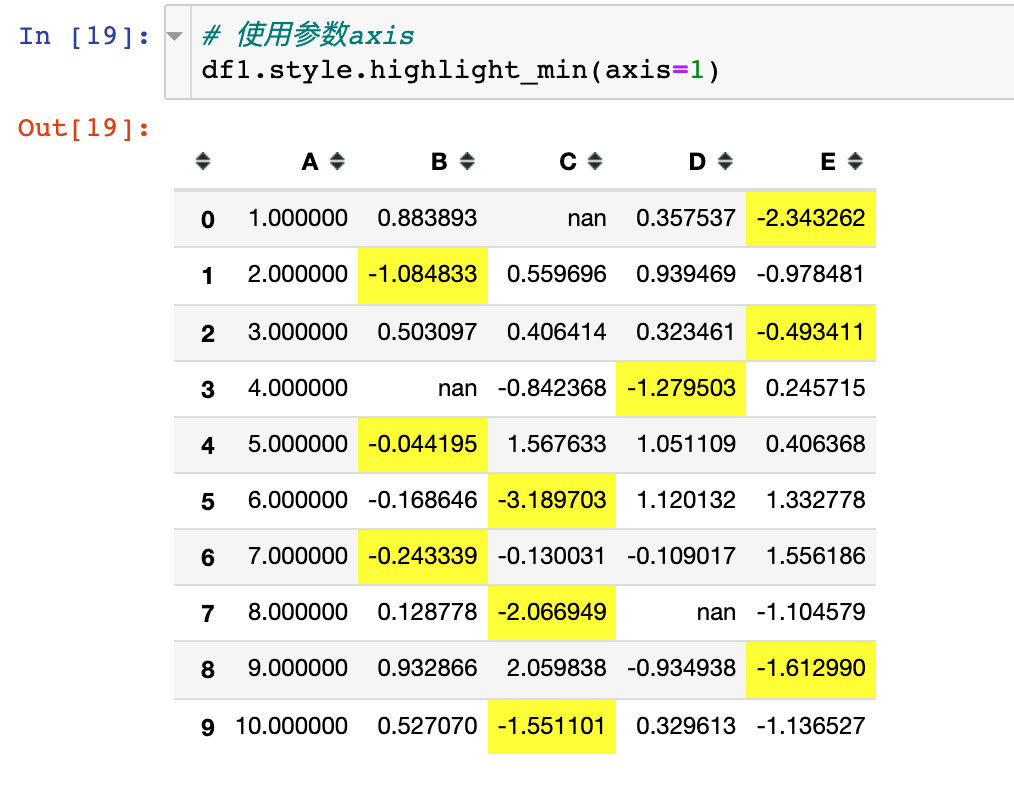Click cell 2.000000 in row 1

tap(298, 275)
